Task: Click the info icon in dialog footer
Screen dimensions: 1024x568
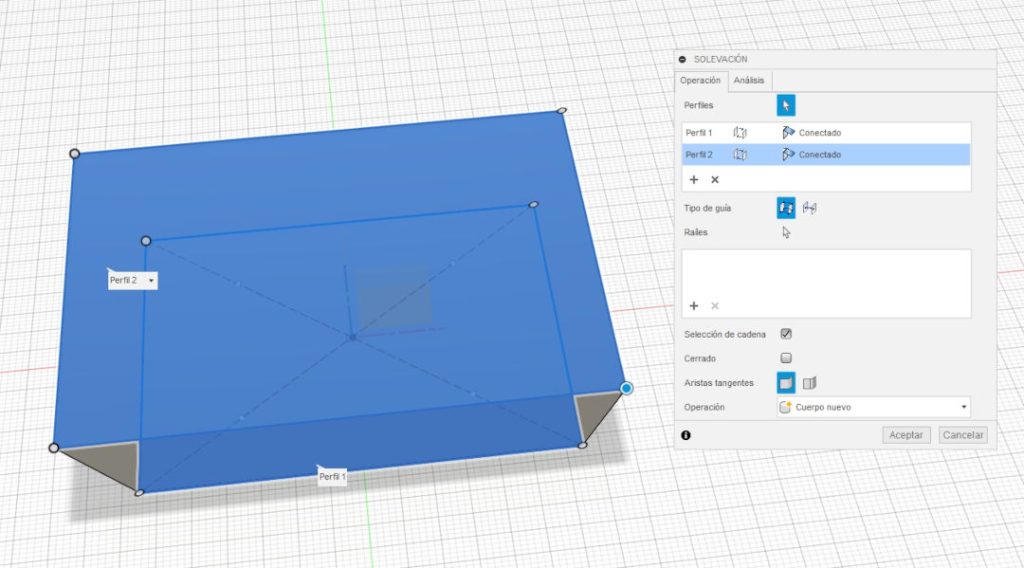Action: (x=686, y=435)
